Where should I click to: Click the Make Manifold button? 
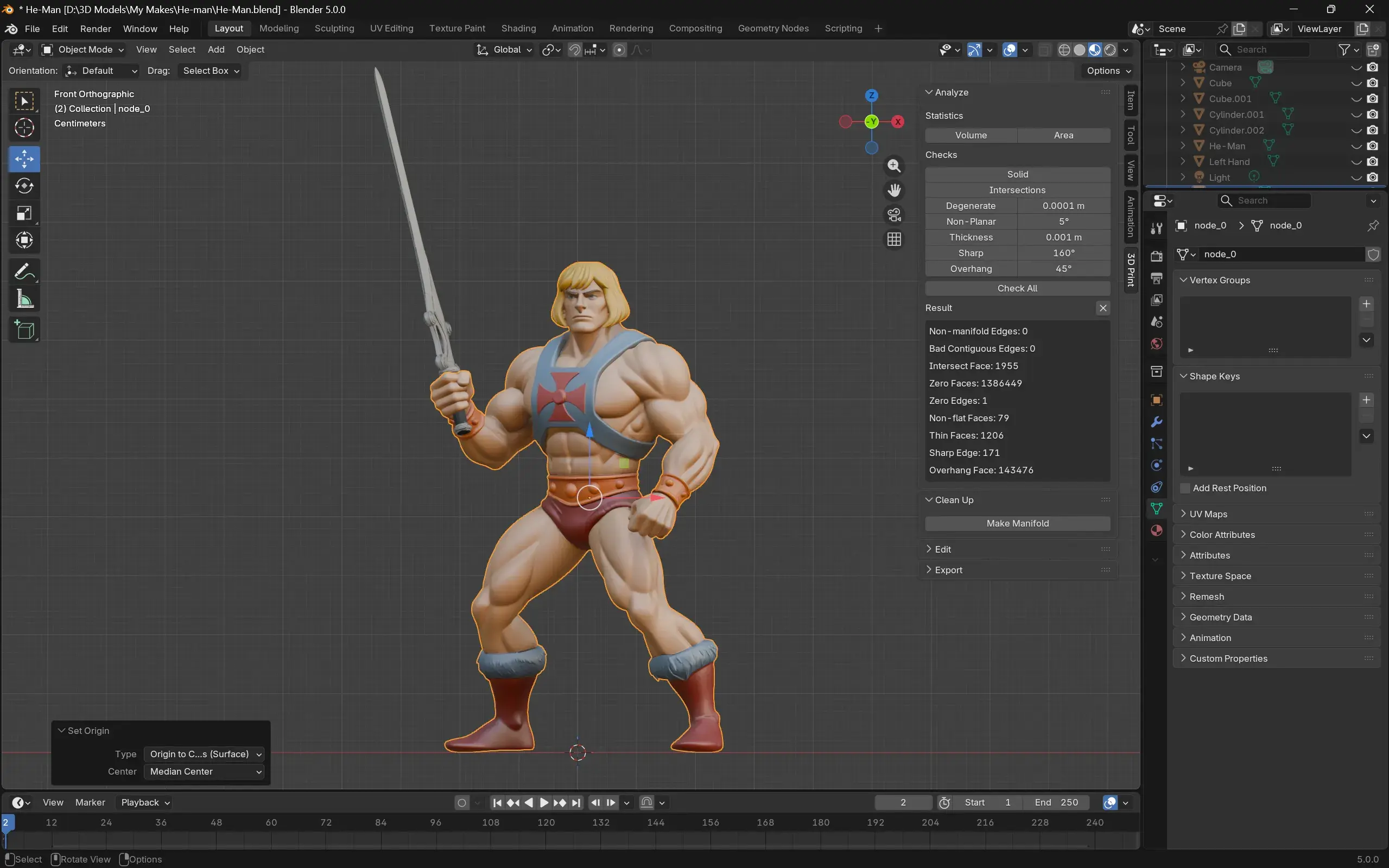[x=1017, y=523]
